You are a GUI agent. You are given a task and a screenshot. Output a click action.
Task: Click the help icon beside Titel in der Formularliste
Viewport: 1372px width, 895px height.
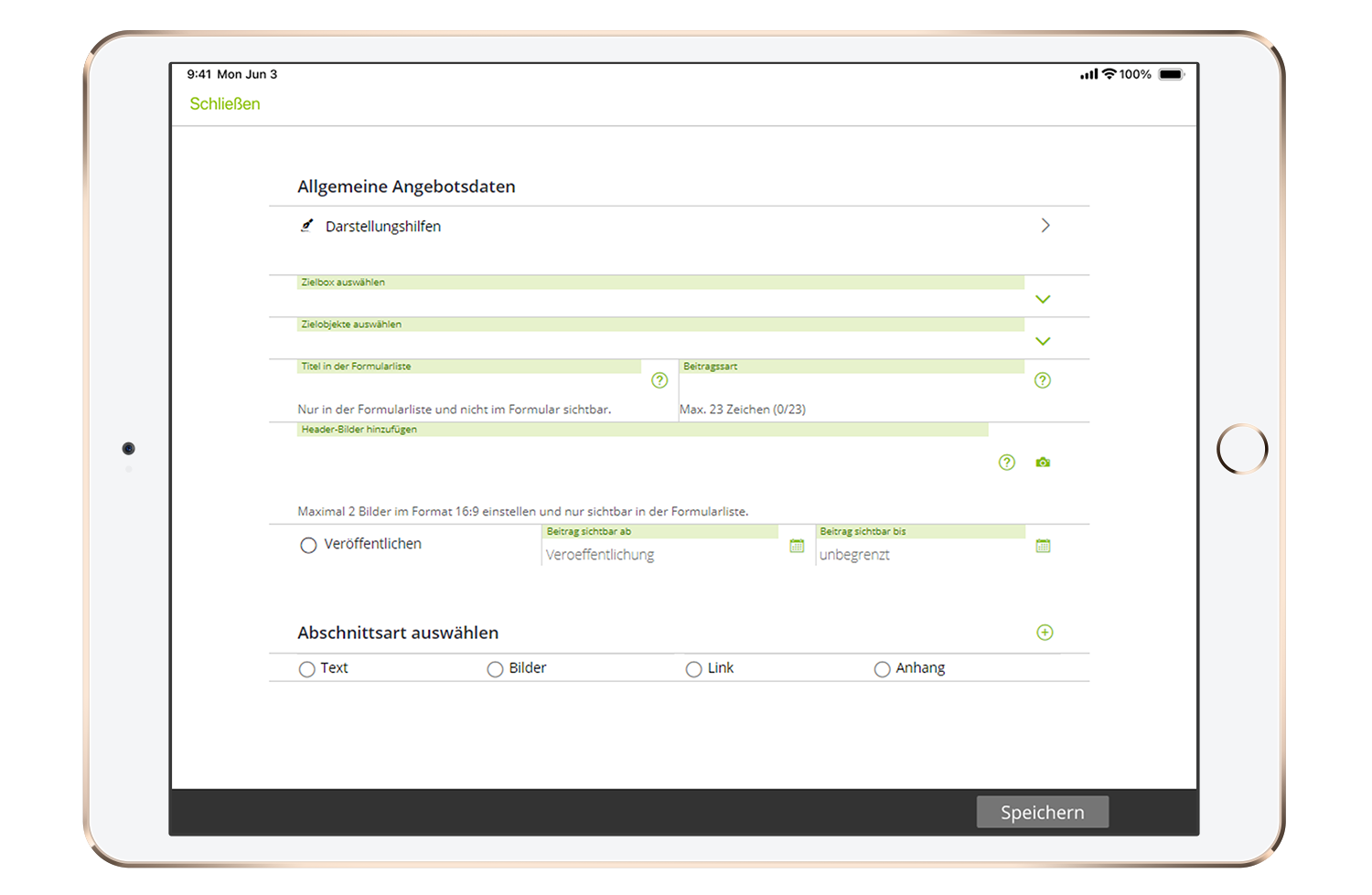point(659,380)
